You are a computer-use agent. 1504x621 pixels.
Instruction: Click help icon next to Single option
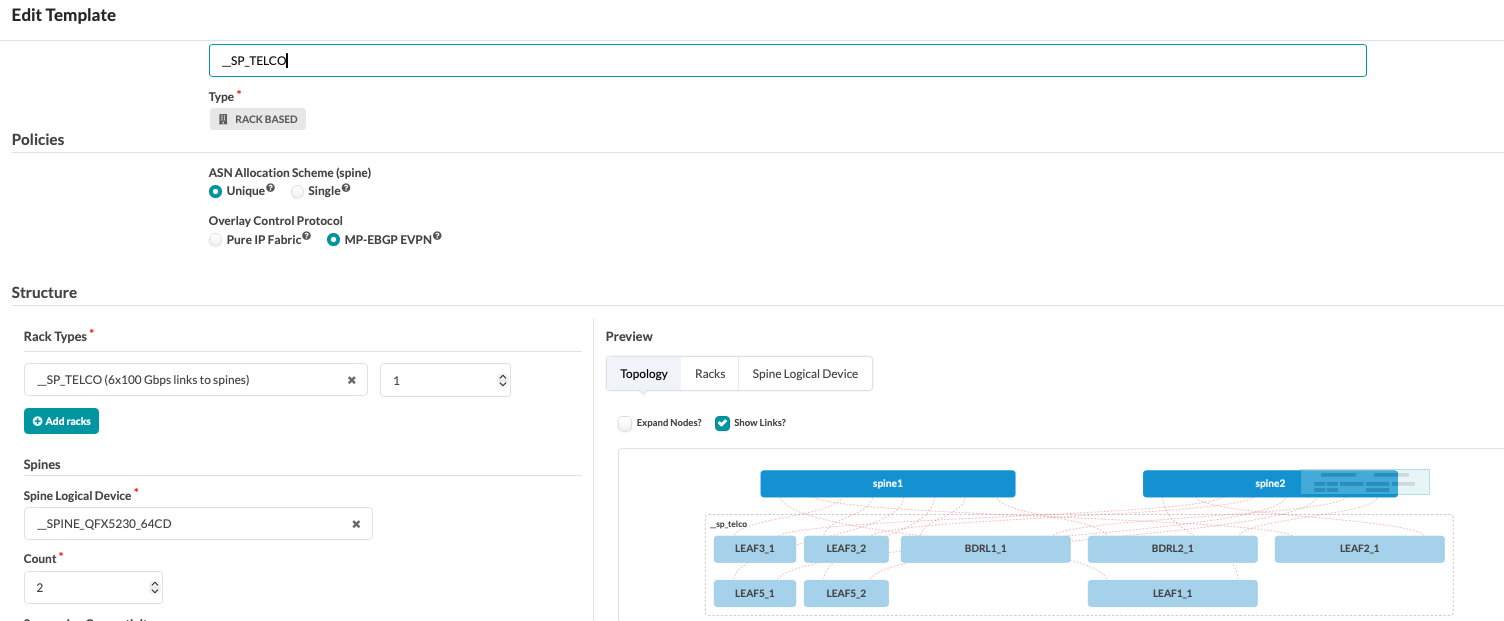(346, 188)
